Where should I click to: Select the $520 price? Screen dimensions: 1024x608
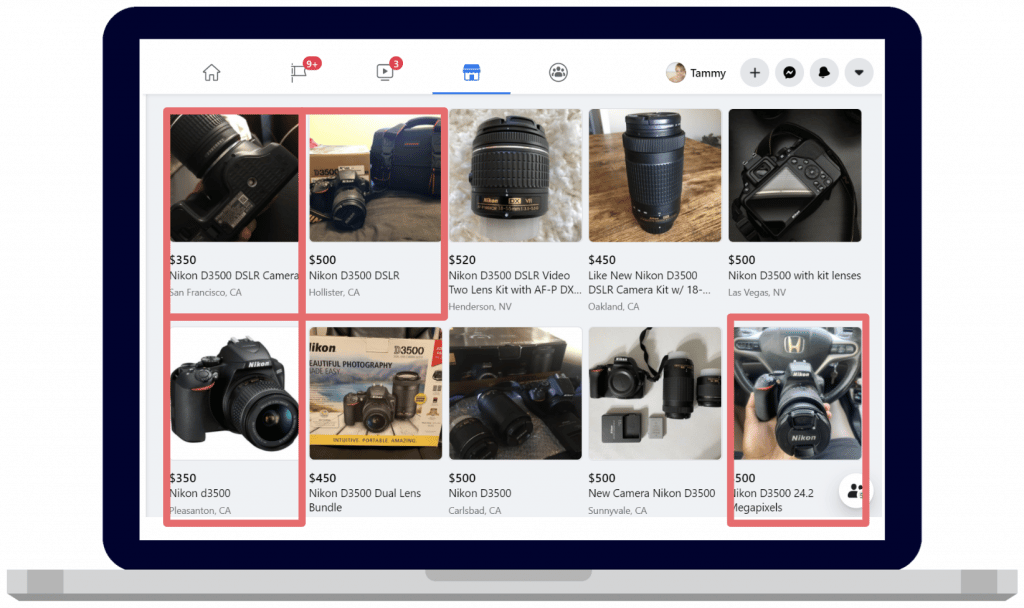click(462, 260)
